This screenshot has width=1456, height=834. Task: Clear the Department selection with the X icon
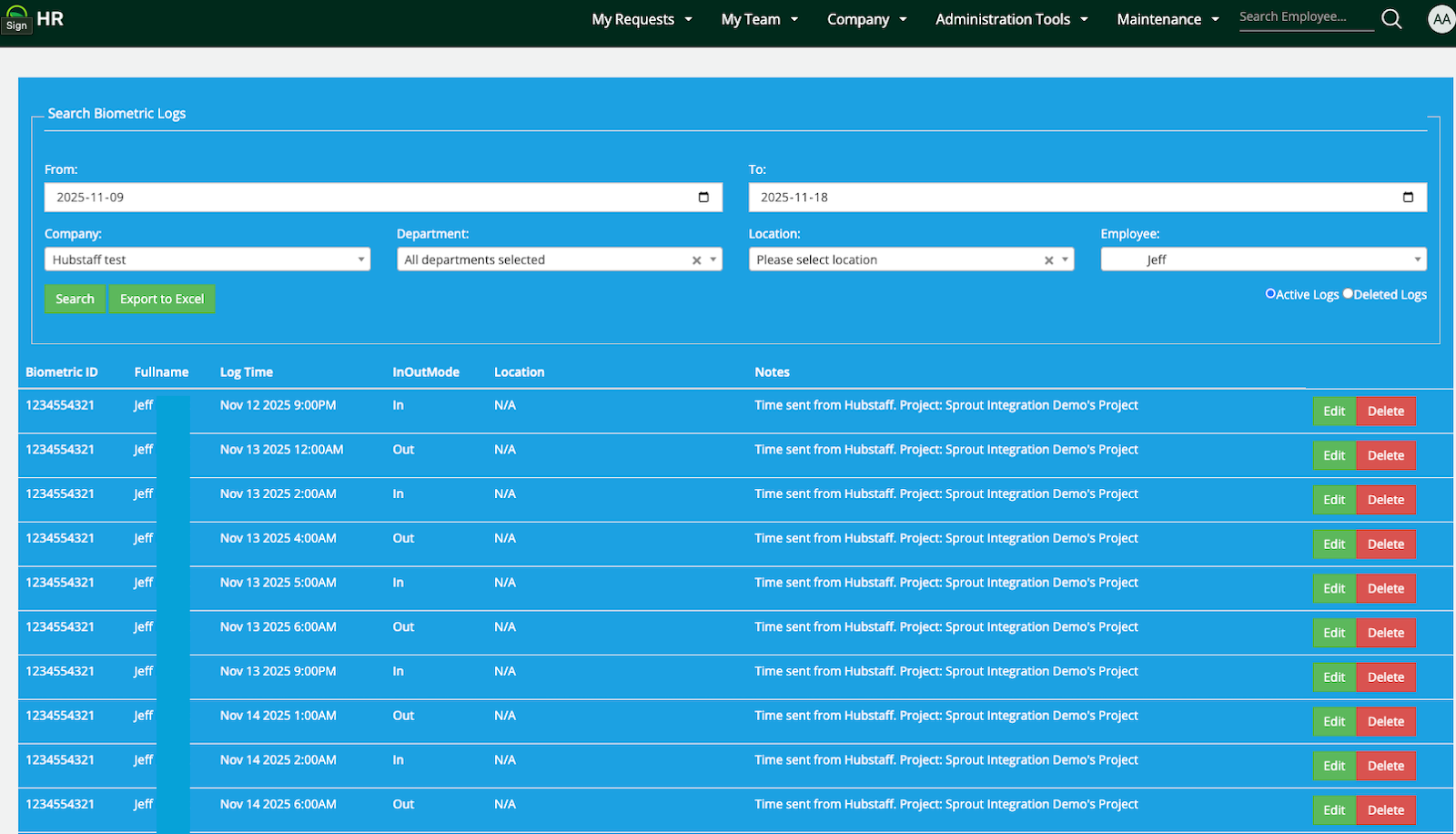click(x=696, y=260)
